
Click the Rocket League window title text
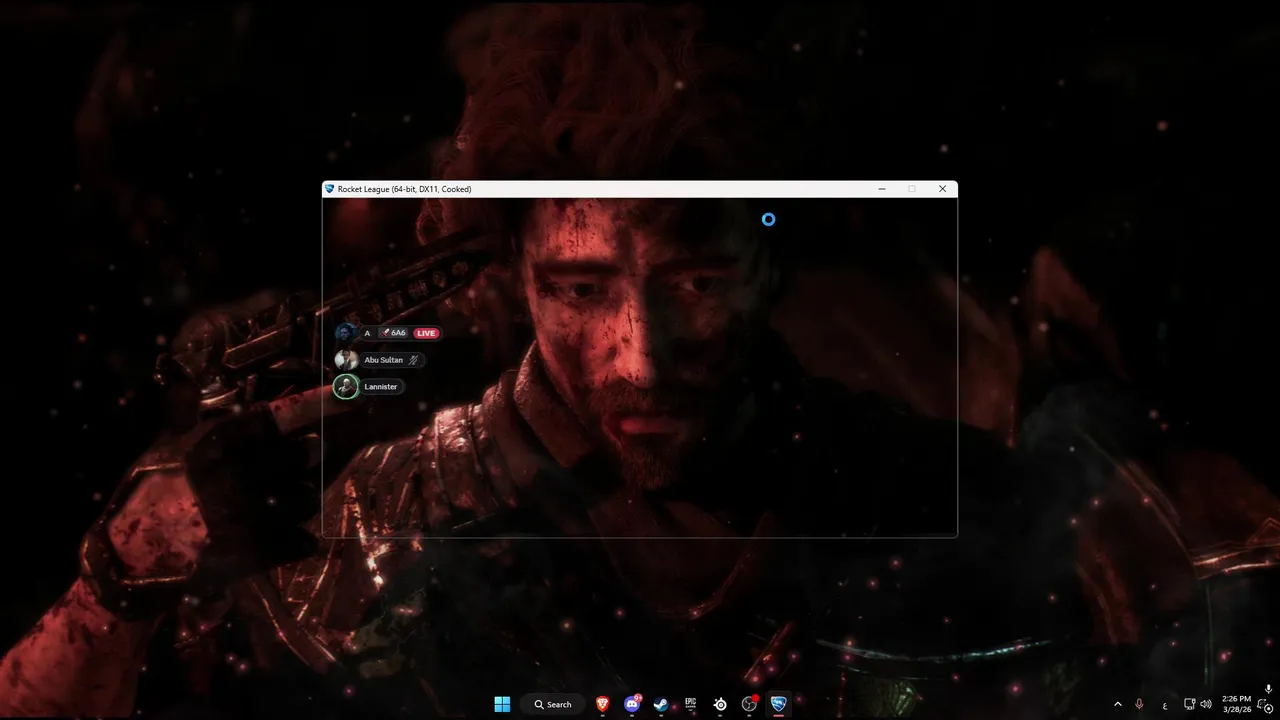pyautogui.click(x=404, y=189)
